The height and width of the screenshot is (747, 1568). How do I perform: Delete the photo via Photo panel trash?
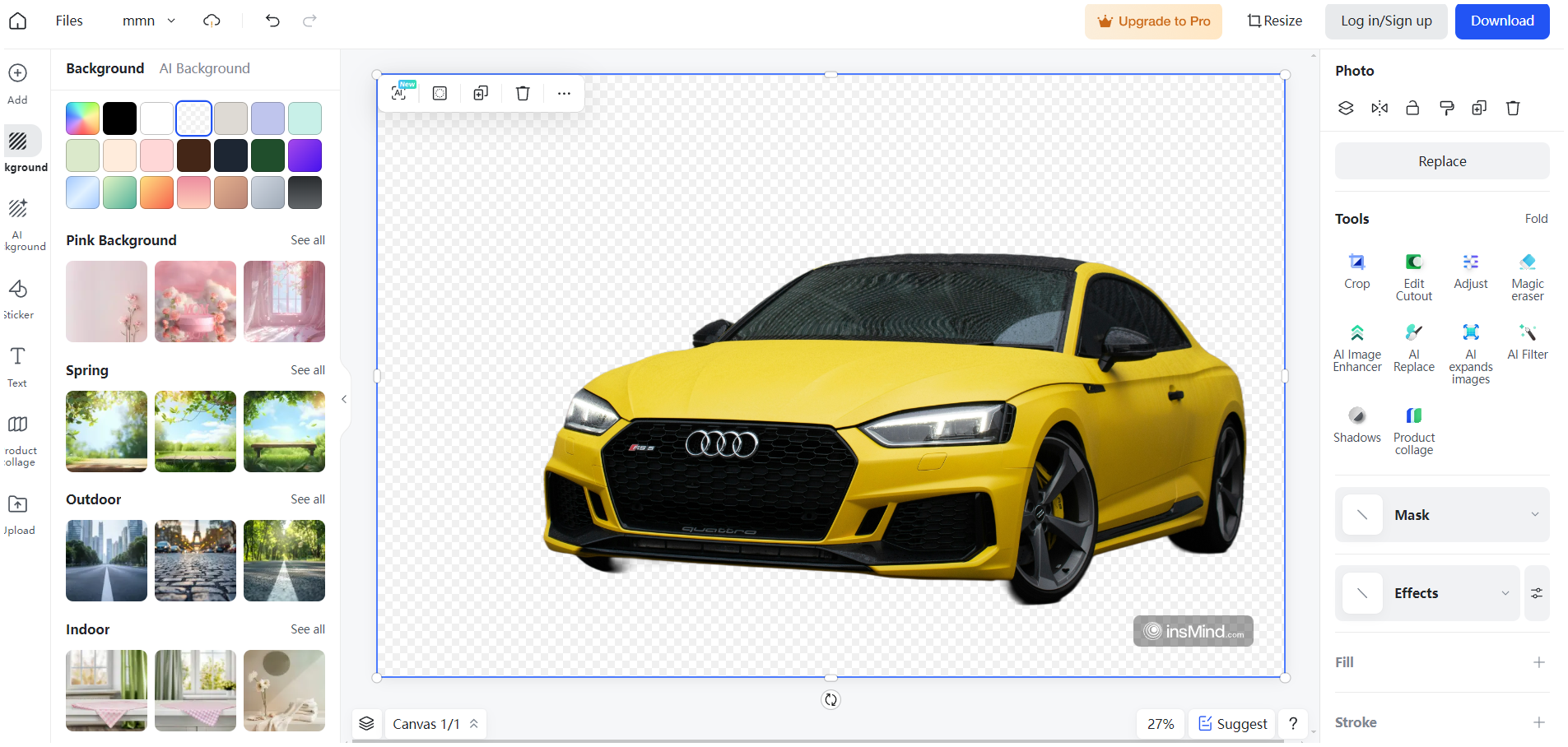pyautogui.click(x=1513, y=108)
